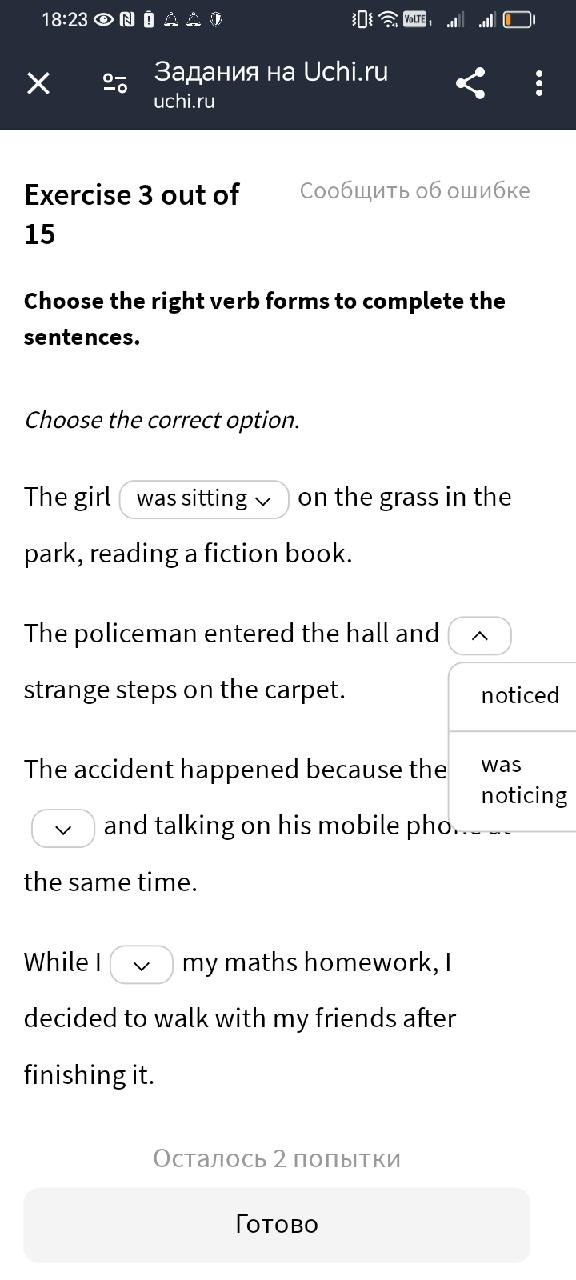The width and height of the screenshot is (576, 1280).
Task: Click the 'Готово' button
Action: 277,1224
